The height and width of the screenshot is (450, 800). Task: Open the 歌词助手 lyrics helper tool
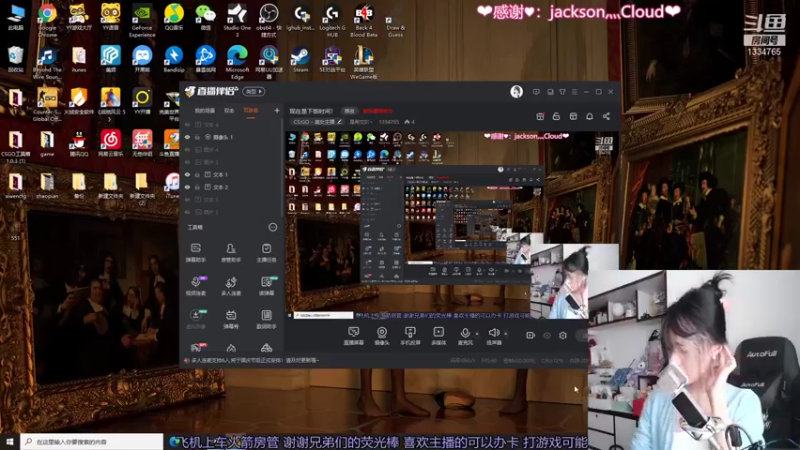266,319
